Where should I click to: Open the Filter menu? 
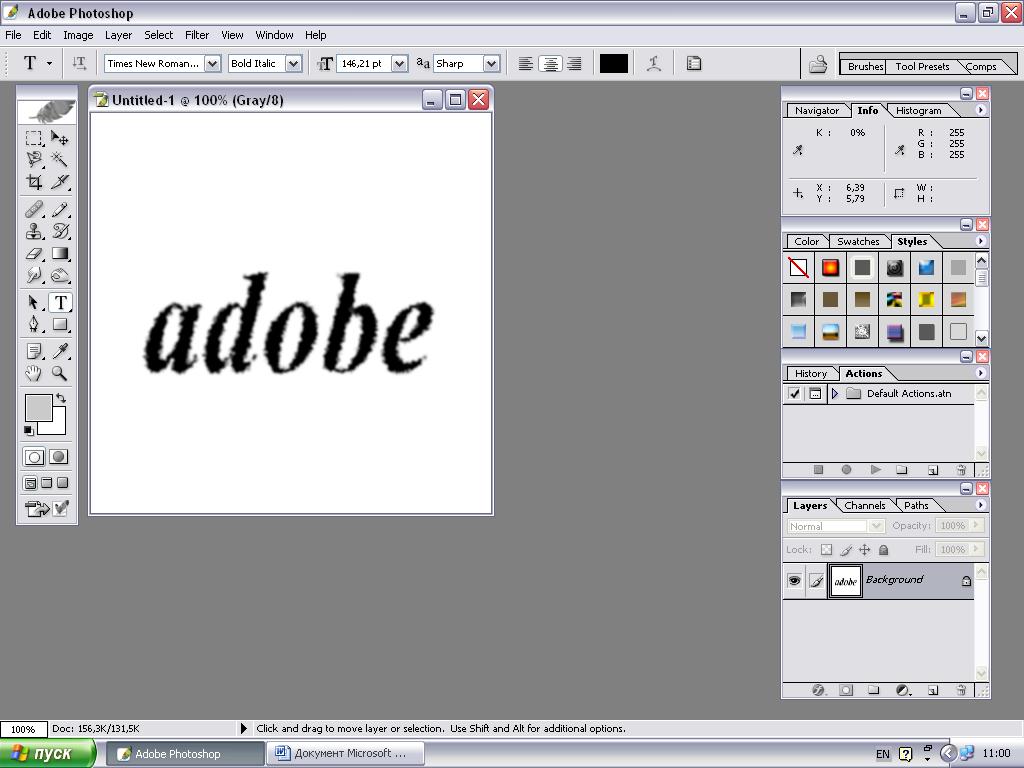pos(197,35)
